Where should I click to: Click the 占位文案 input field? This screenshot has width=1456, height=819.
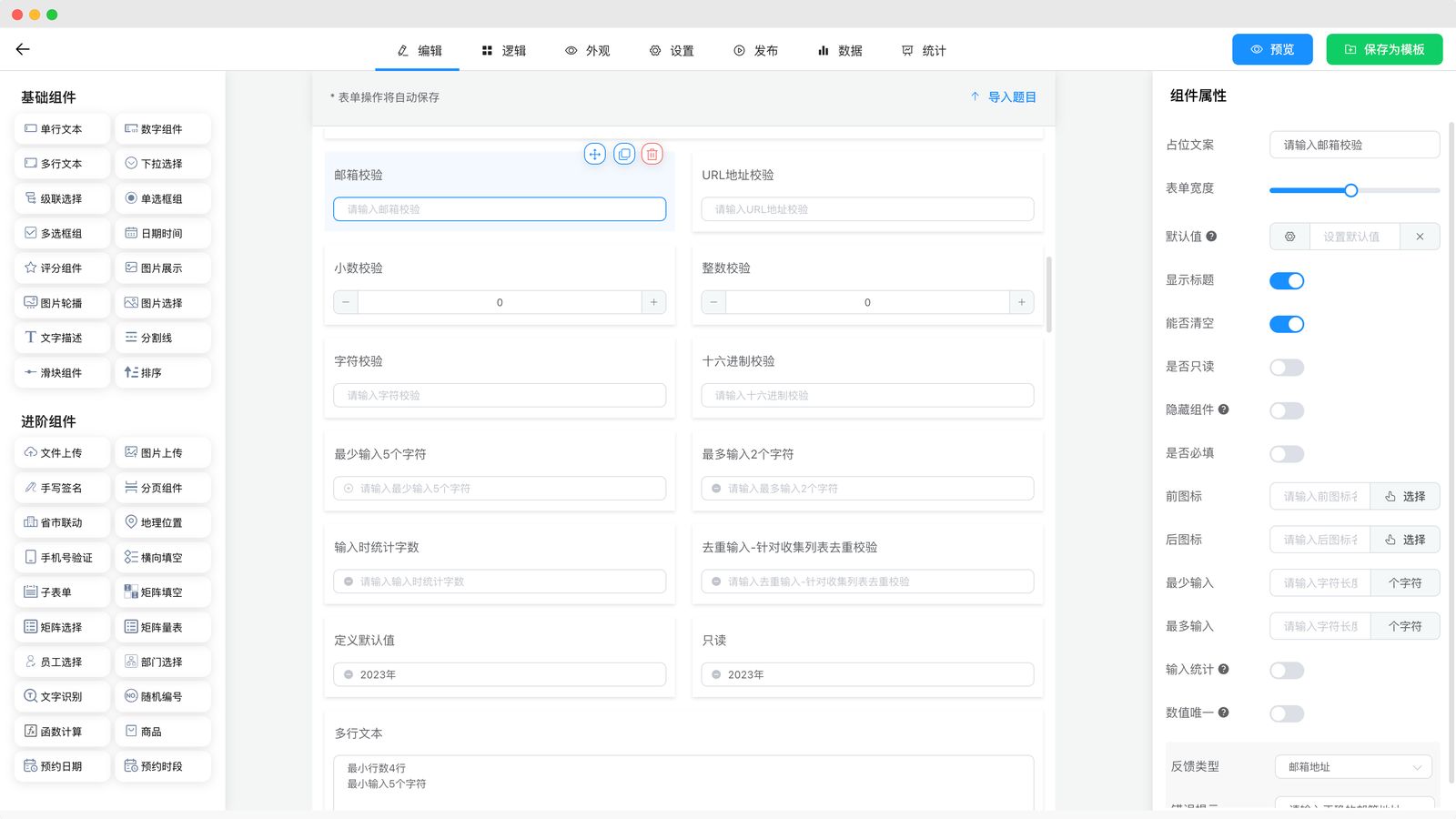click(x=1354, y=145)
